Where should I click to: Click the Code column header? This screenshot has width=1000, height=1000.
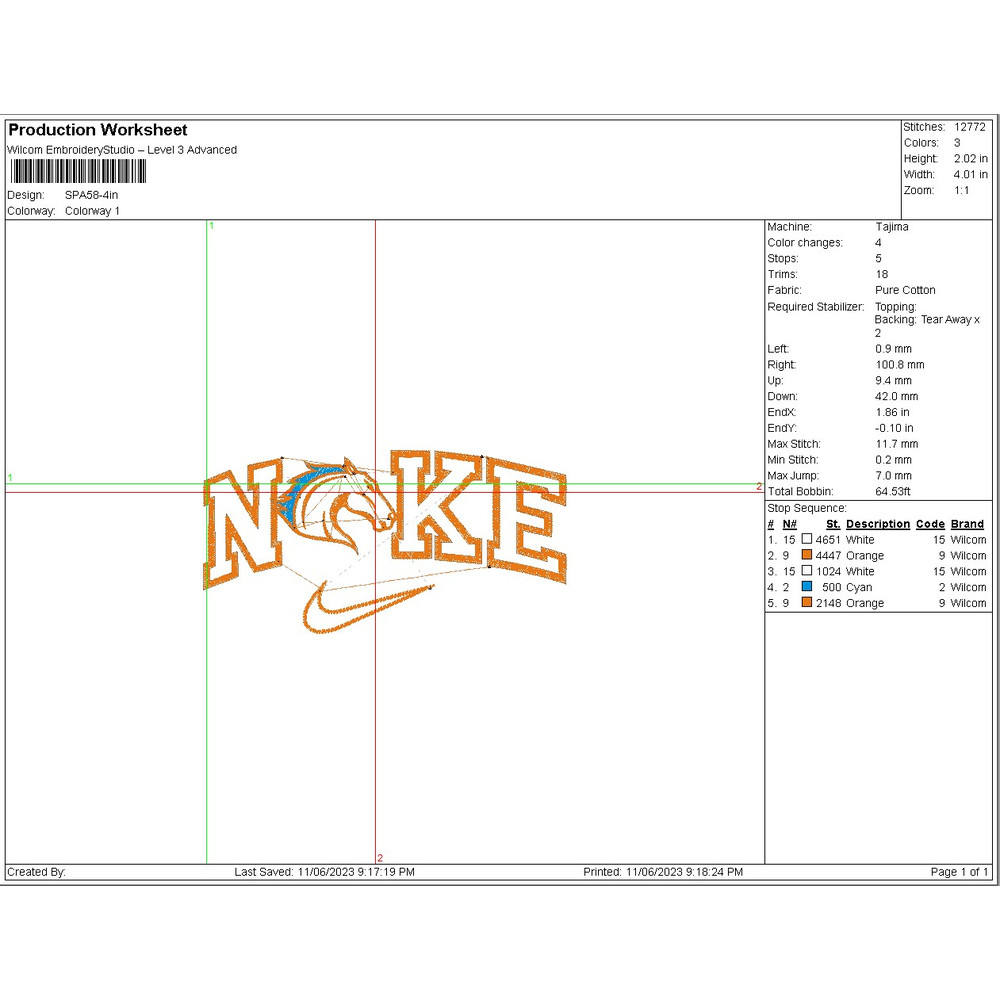point(930,524)
